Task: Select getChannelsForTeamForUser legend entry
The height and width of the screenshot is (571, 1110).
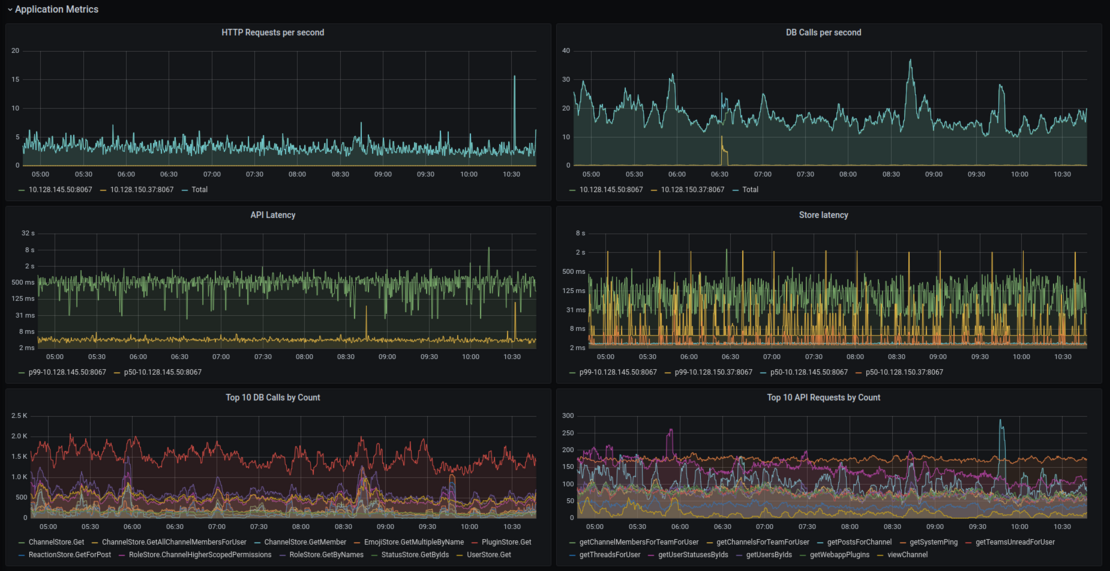Action: tap(765, 542)
